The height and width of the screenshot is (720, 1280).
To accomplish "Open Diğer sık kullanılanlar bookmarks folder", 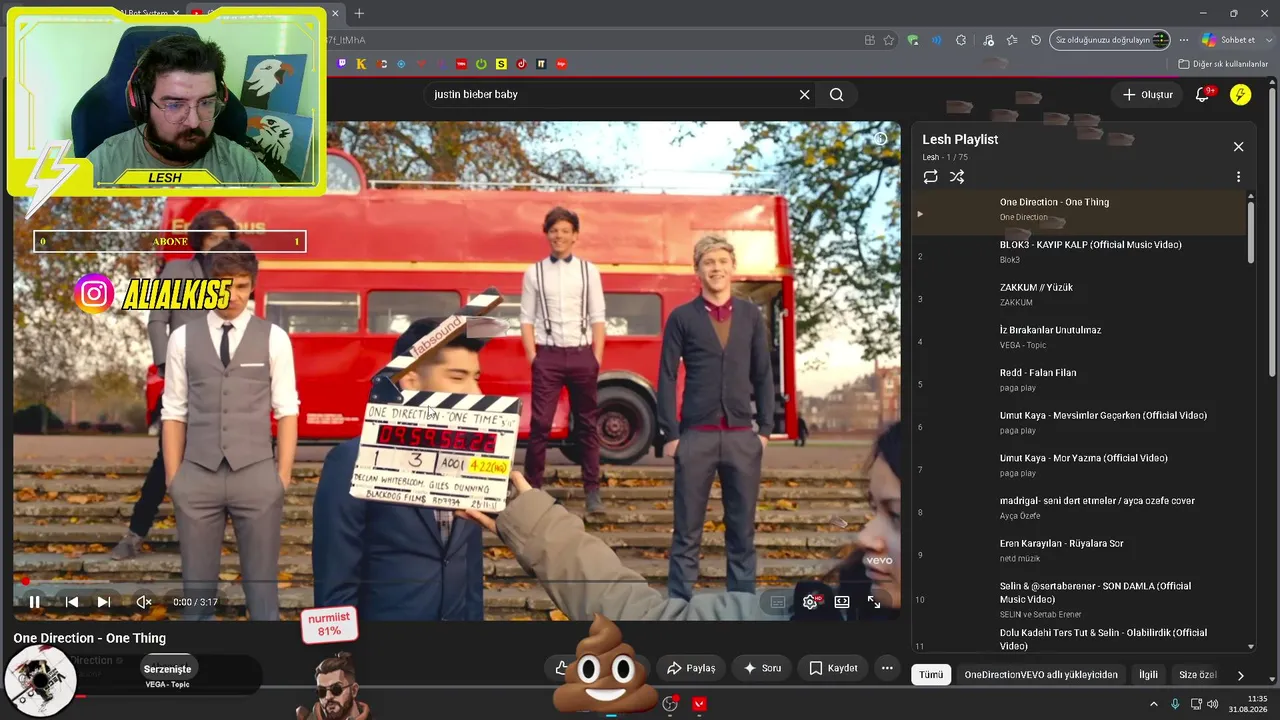I will [x=1223, y=64].
